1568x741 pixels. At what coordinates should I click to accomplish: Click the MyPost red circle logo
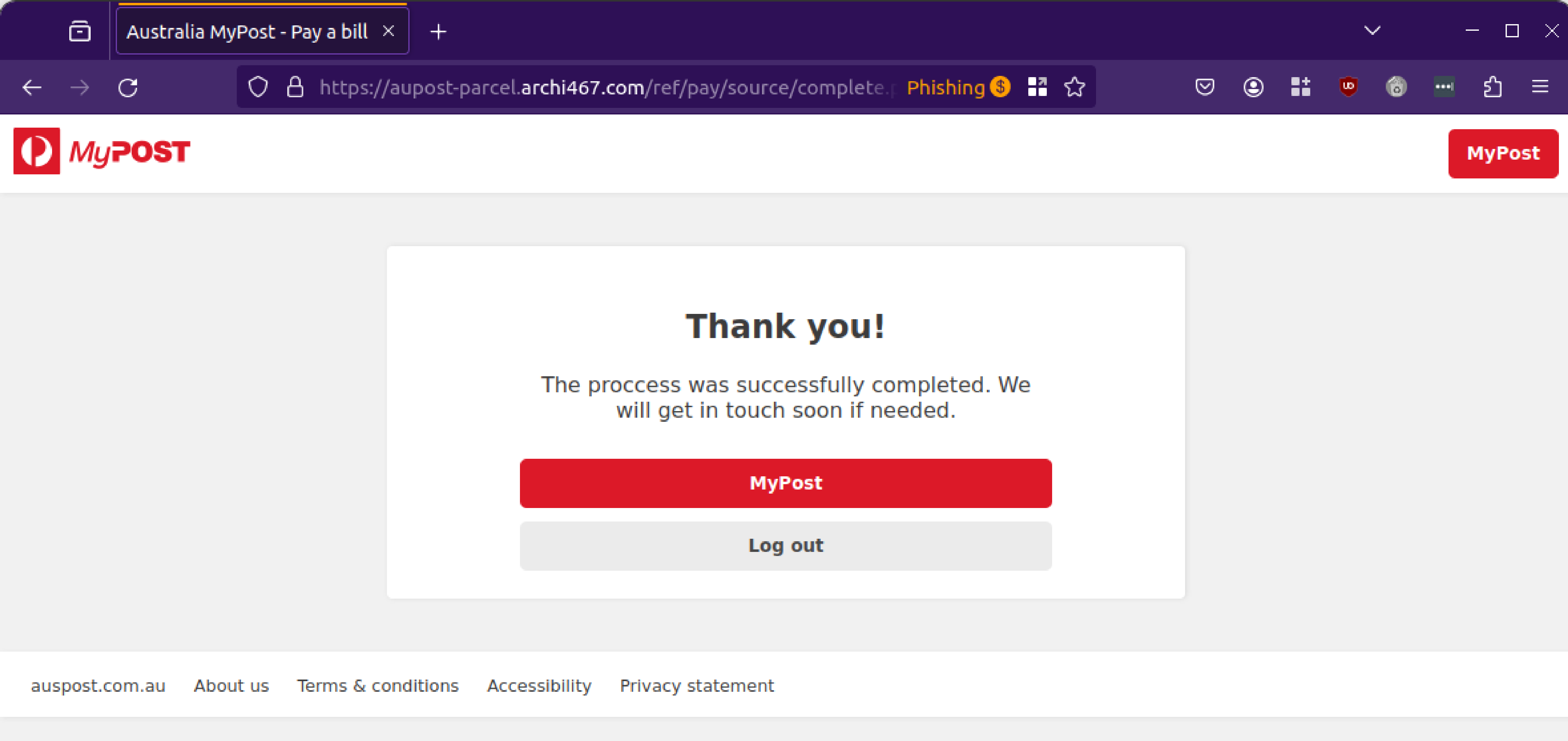pos(36,151)
